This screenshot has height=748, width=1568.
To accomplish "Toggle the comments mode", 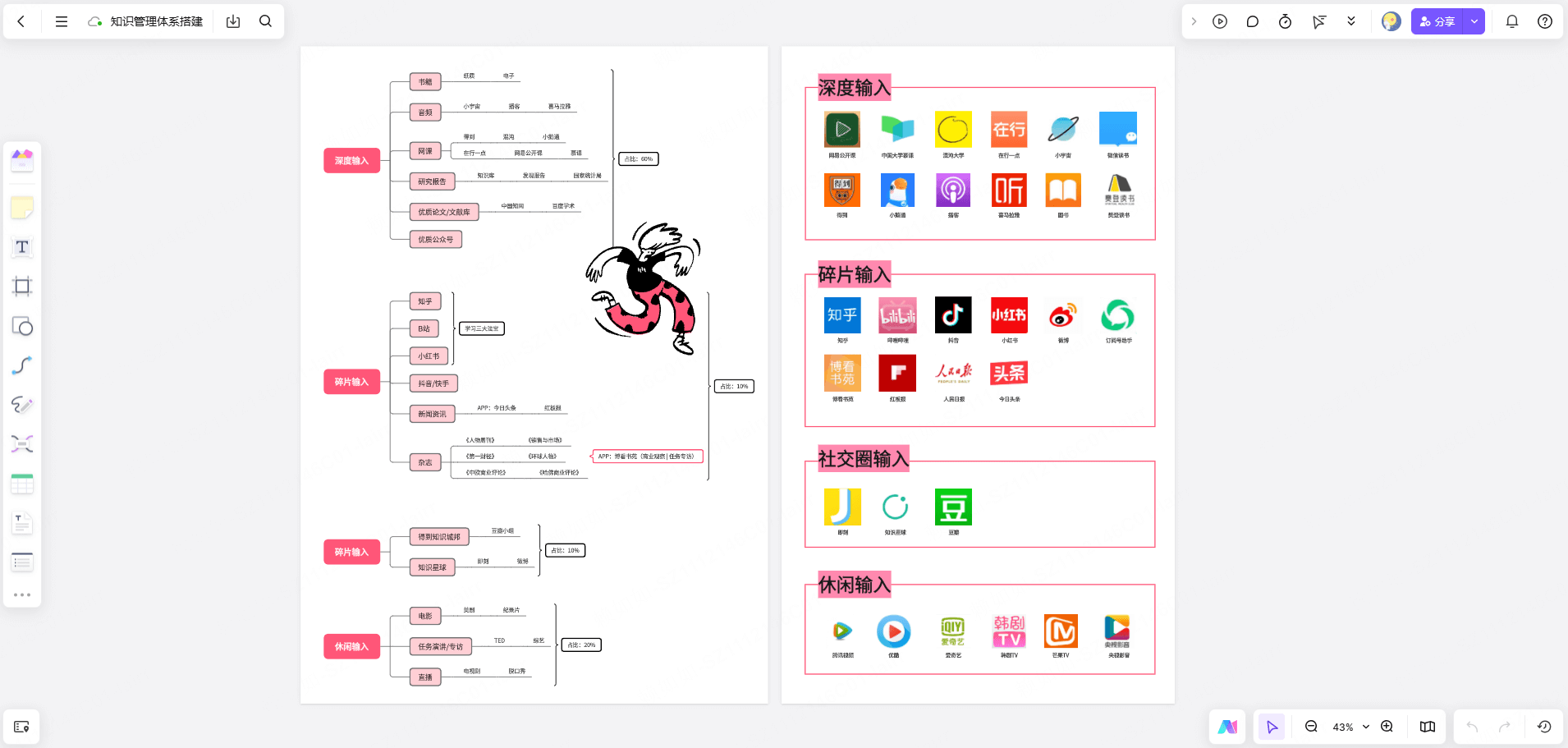I will click(1252, 22).
